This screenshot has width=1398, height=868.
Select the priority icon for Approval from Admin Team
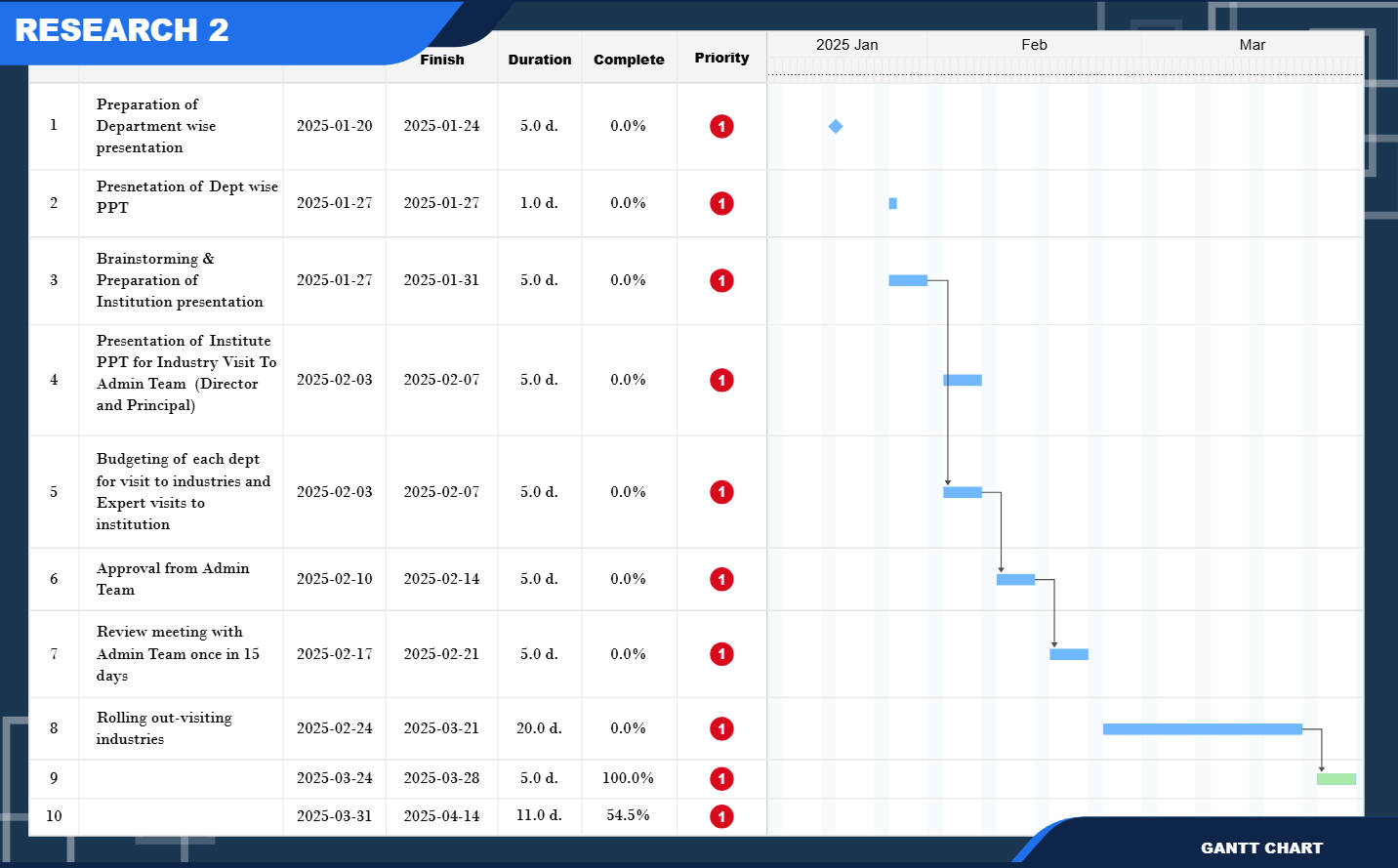point(721,580)
